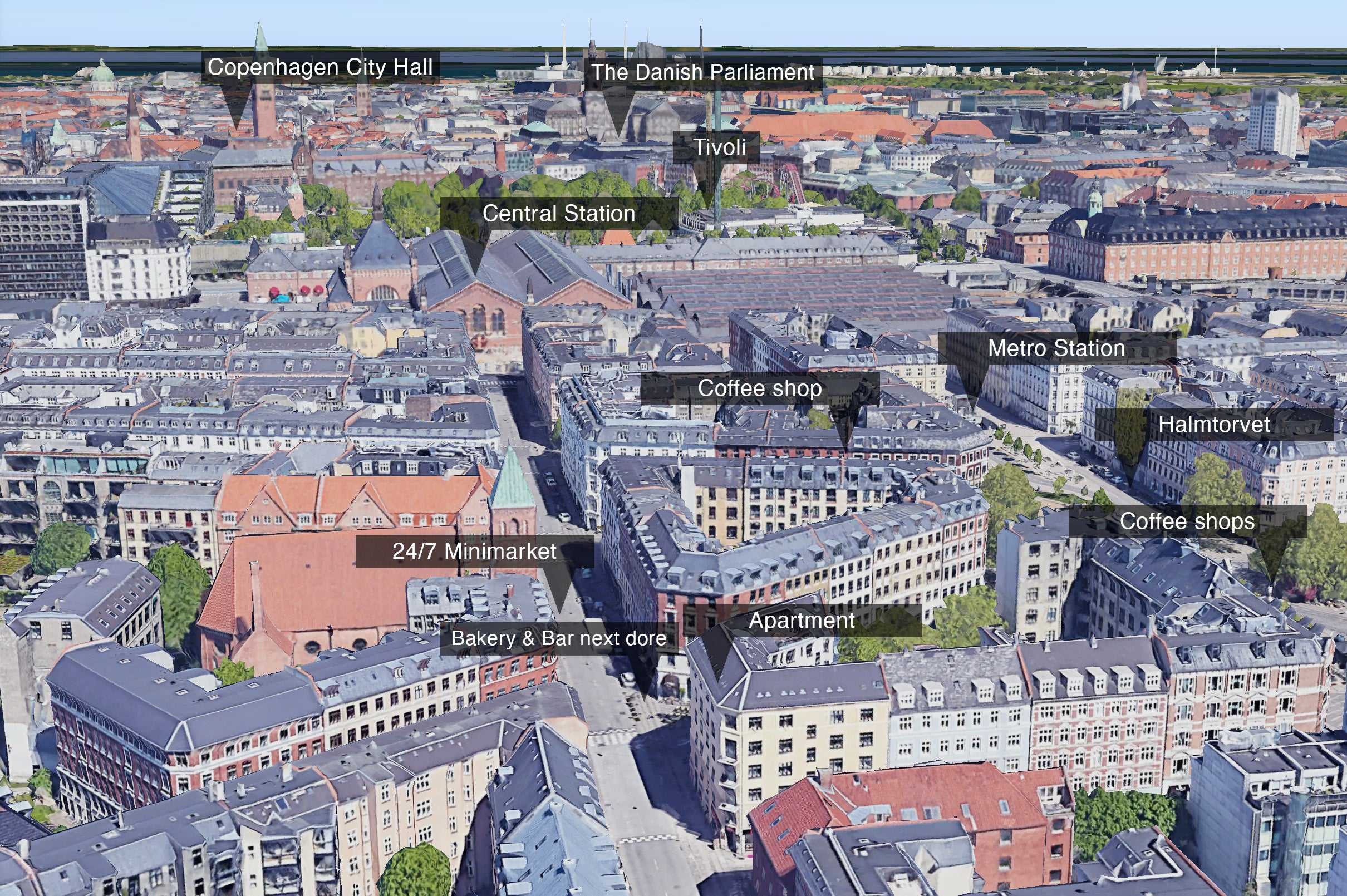Select the Tivoli map label

(x=719, y=147)
